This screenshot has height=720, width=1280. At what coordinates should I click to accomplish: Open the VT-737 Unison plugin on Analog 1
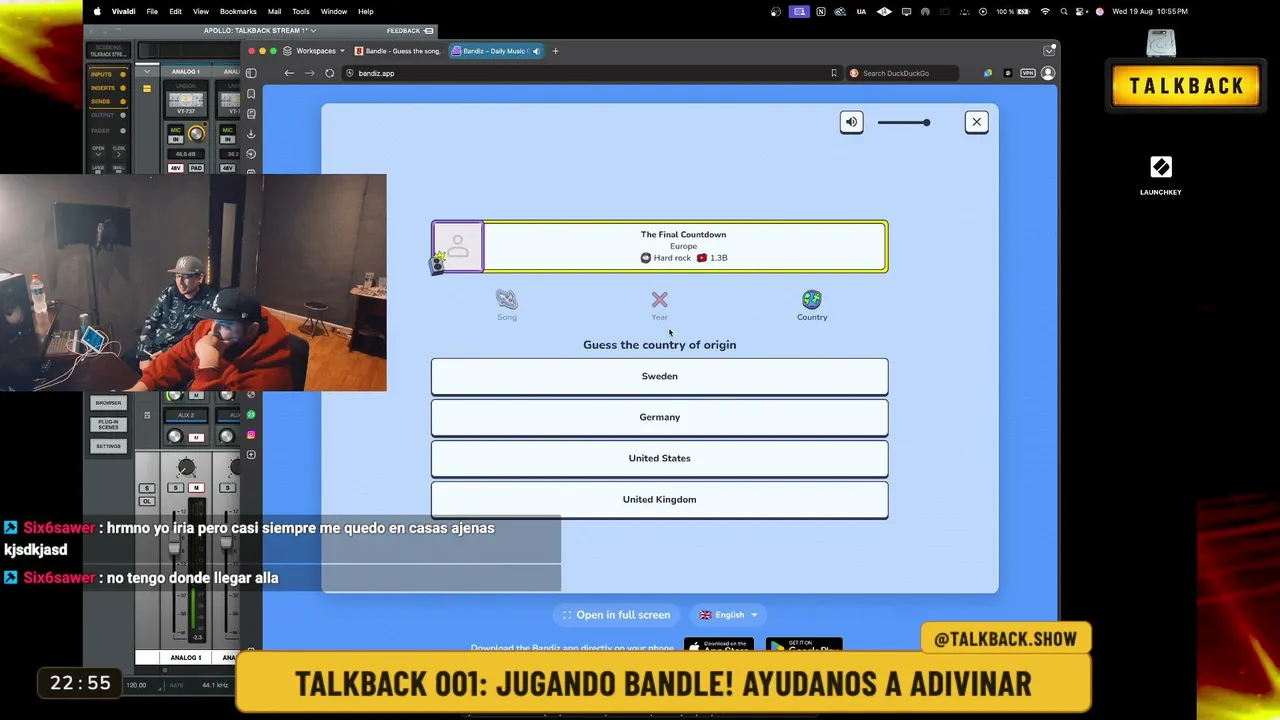click(x=186, y=103)
